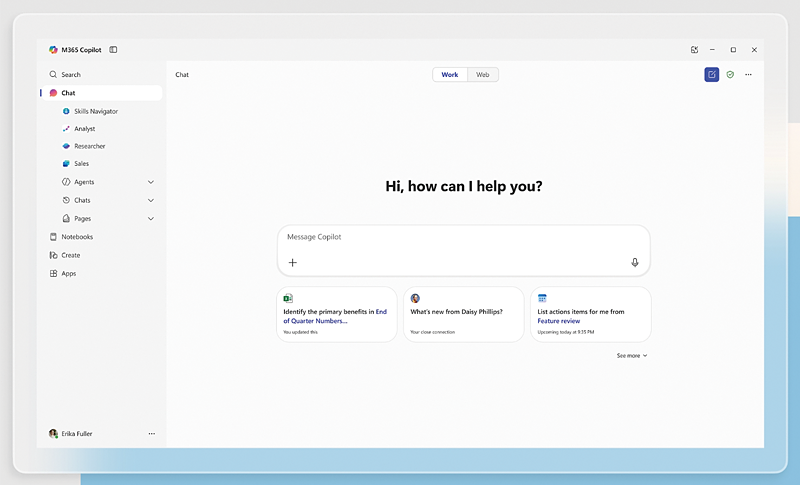
Task: Collapse the sidebar panel icon
Action: (113, 49)
